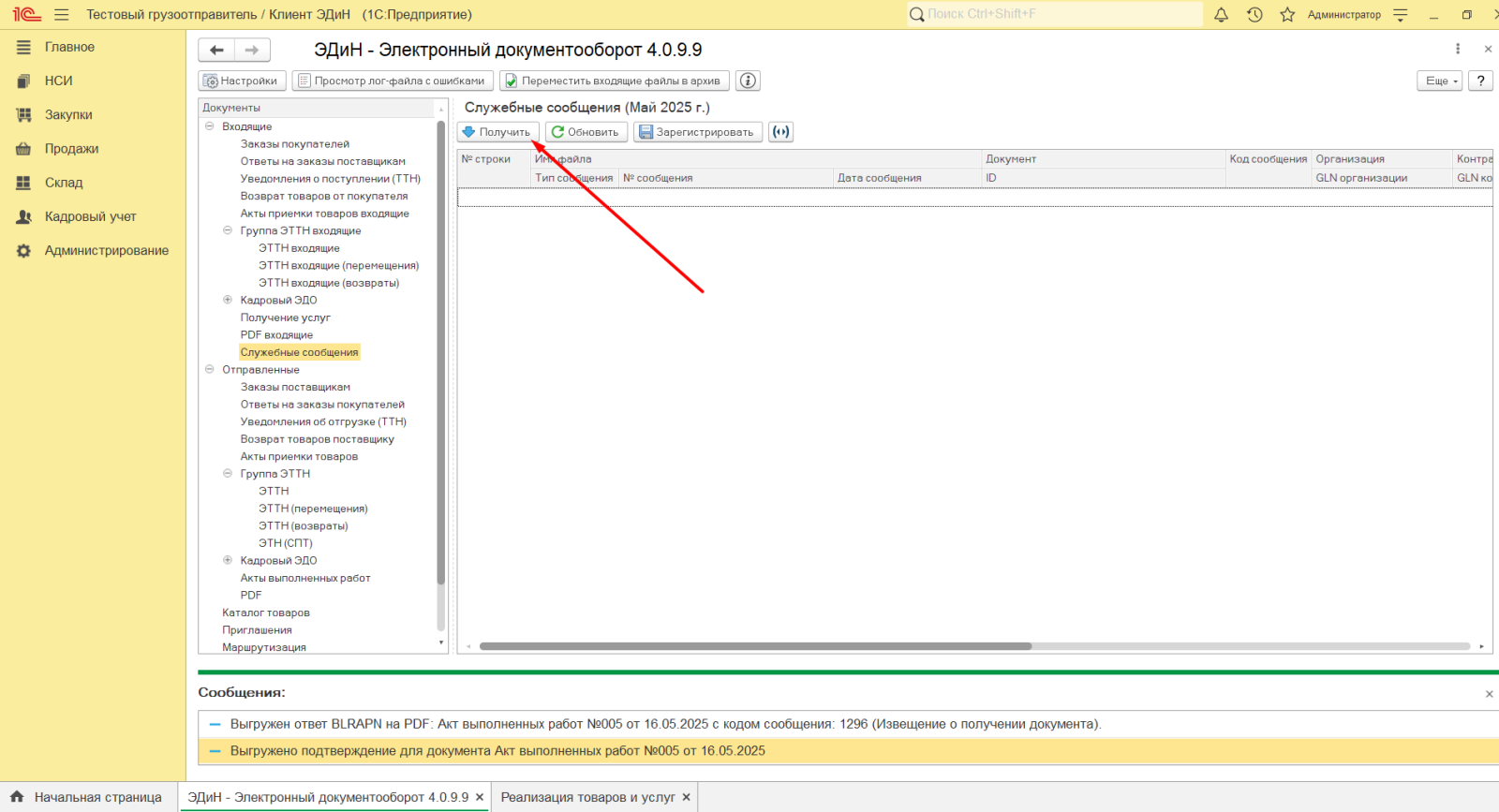1499x812 pixels.
Task: Click the broadcast signal icon button
Action: coord(780,132)
